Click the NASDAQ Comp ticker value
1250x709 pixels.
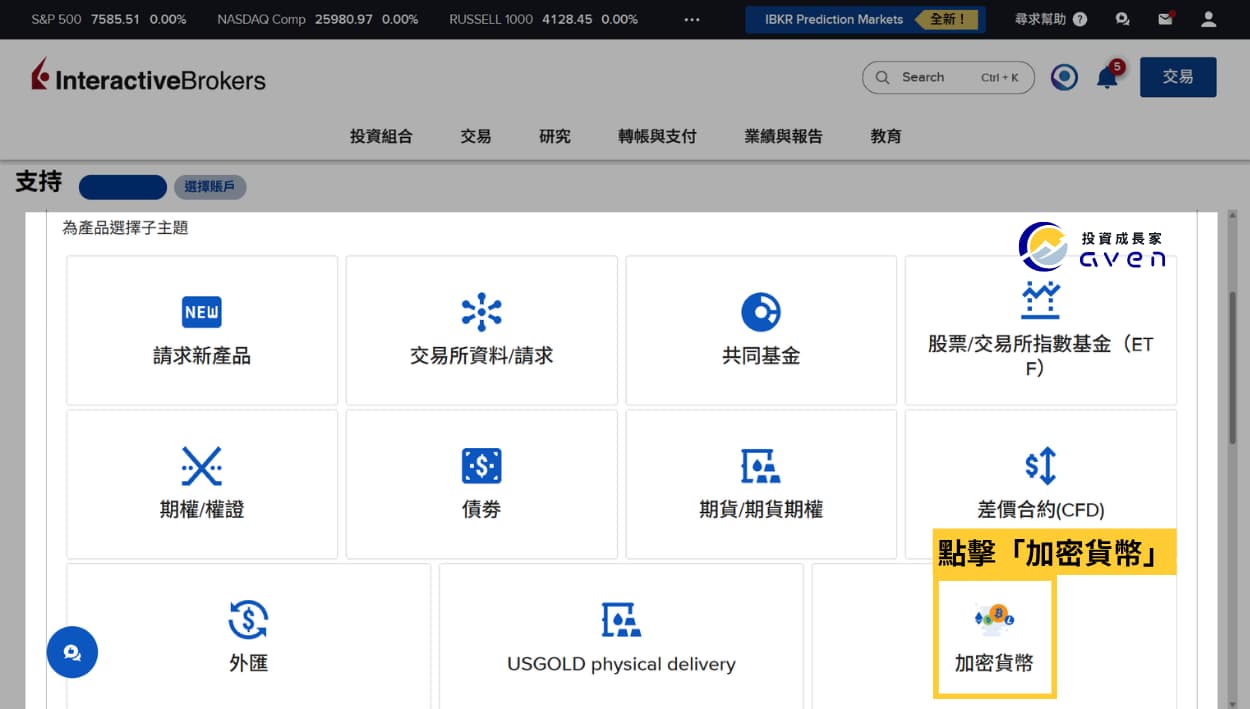tap(344, 19)
